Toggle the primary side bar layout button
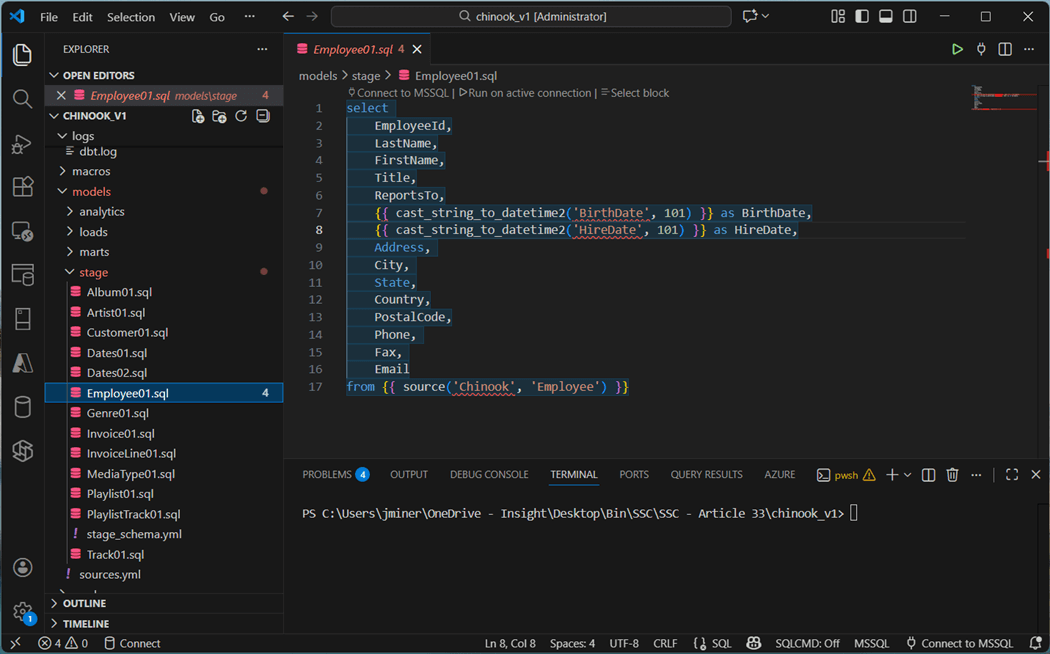Screen dimensions: 1050x654 coord(862,17)
